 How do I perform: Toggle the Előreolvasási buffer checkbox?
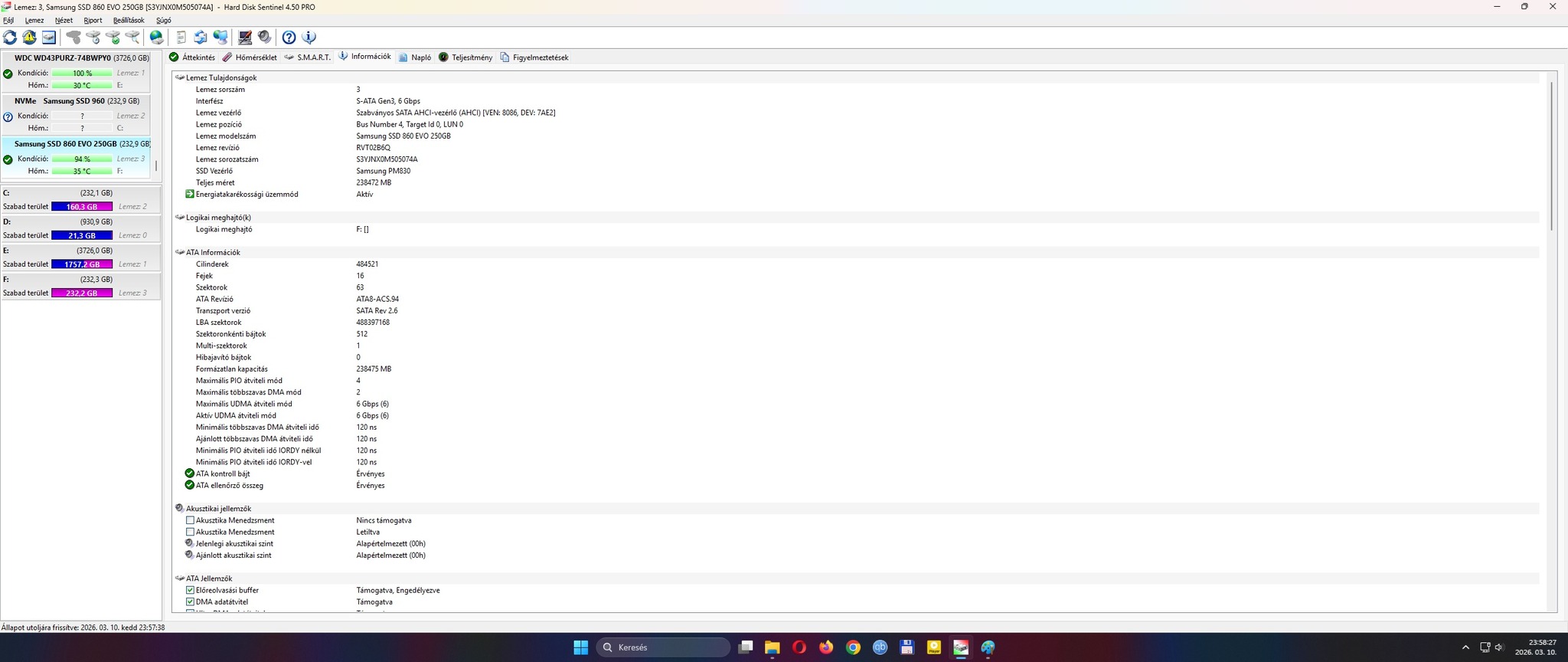pos(190,590)
